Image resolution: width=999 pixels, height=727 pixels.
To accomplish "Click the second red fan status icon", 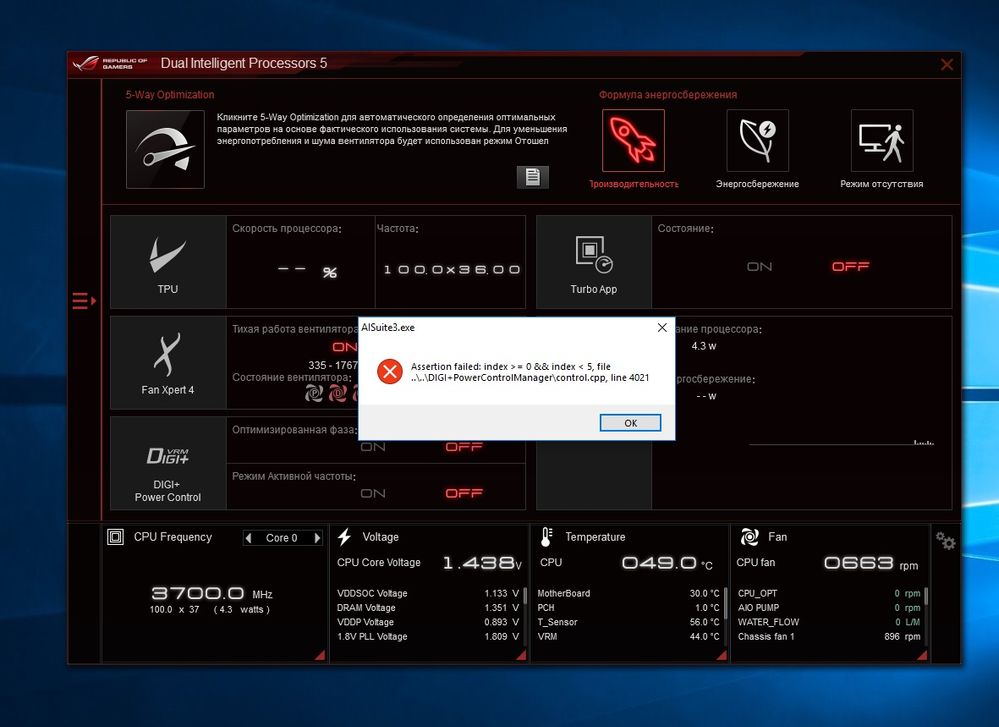I will tap(337, 394).
